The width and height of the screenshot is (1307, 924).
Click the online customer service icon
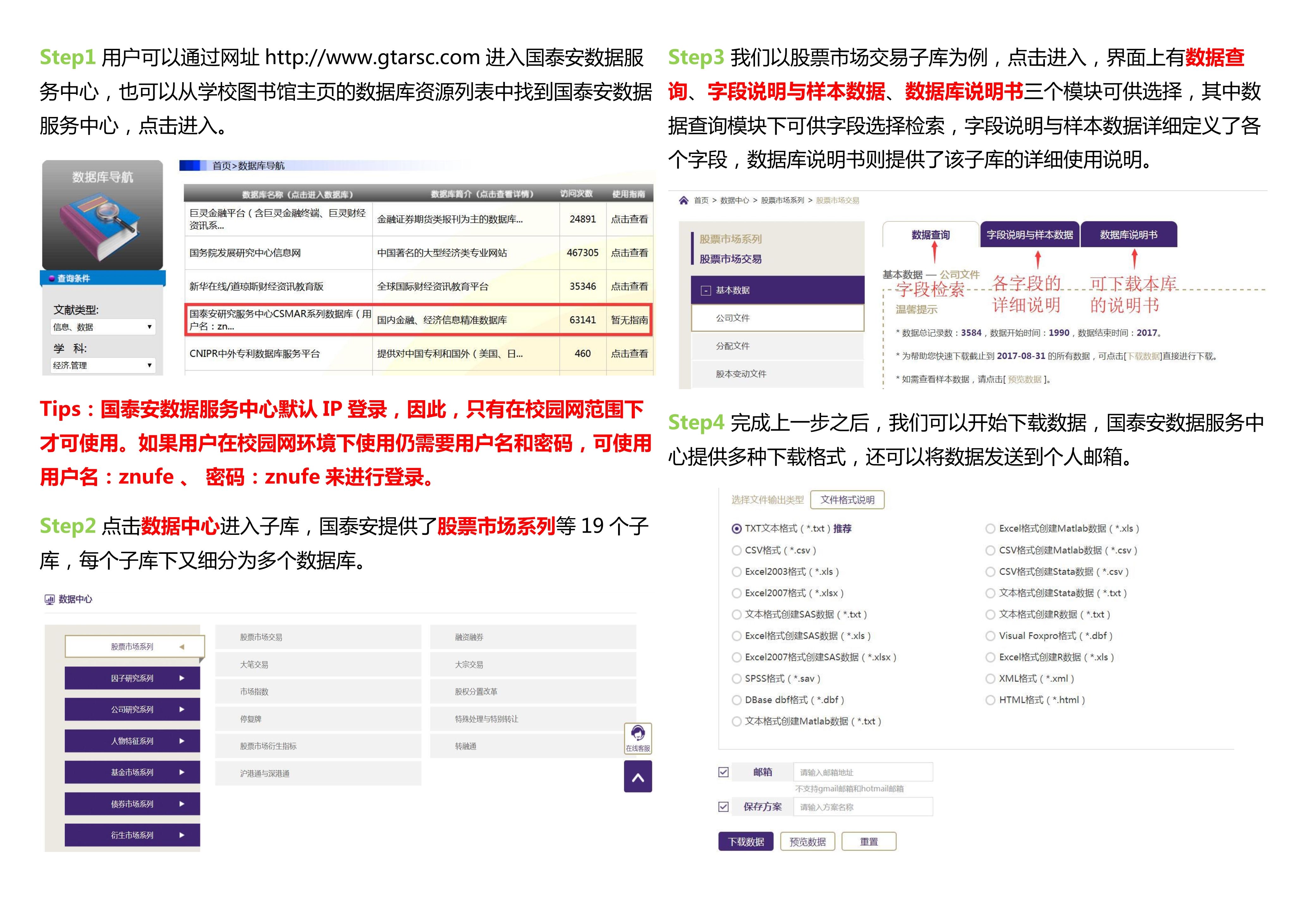tap(638, 738)
